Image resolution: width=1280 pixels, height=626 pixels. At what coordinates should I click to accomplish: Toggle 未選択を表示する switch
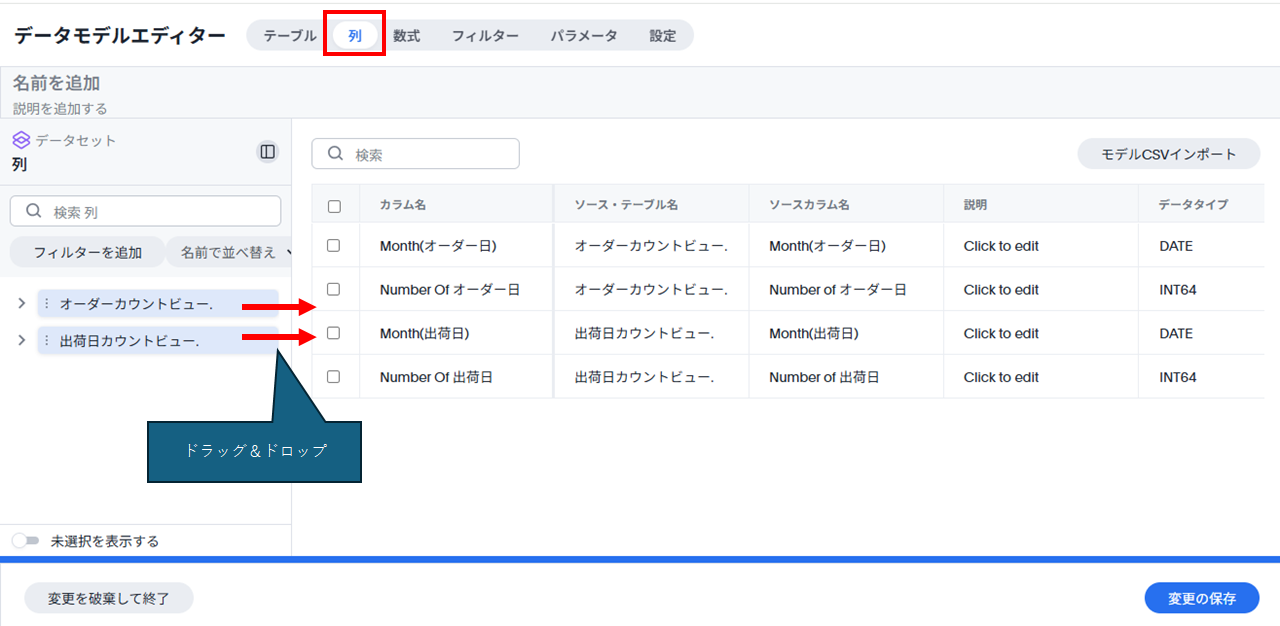(26, 541)
